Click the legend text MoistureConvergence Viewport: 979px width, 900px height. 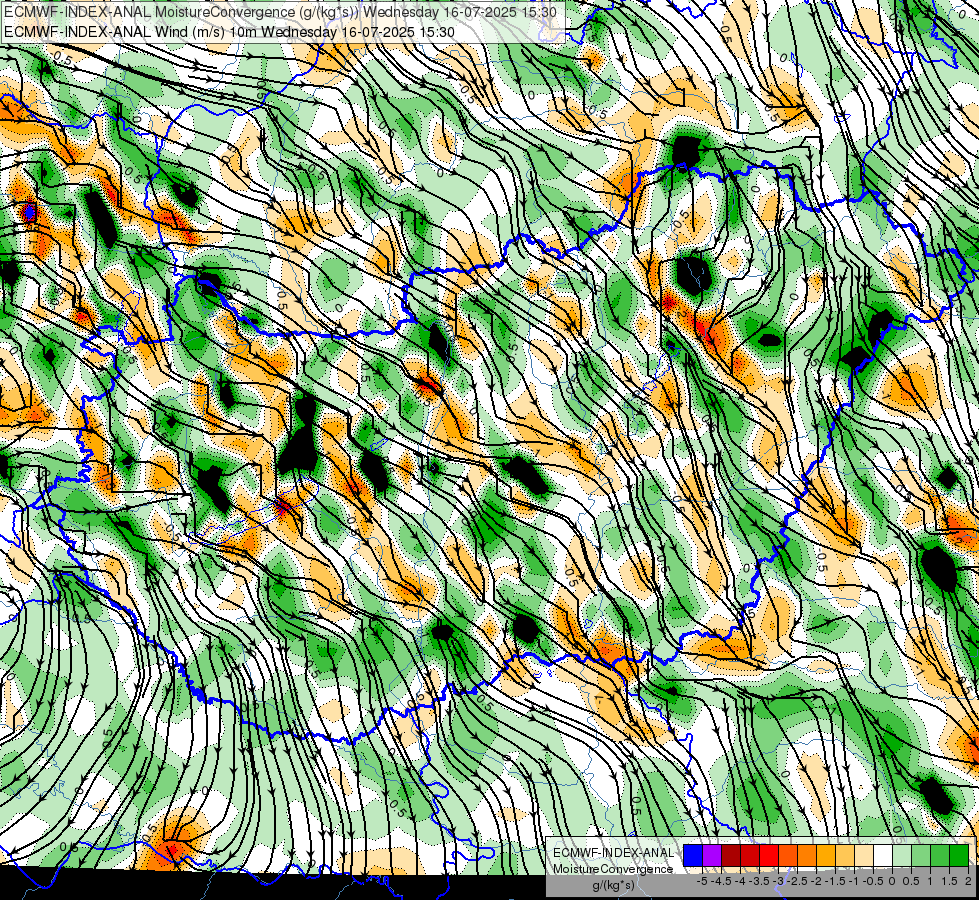(613, 869)
